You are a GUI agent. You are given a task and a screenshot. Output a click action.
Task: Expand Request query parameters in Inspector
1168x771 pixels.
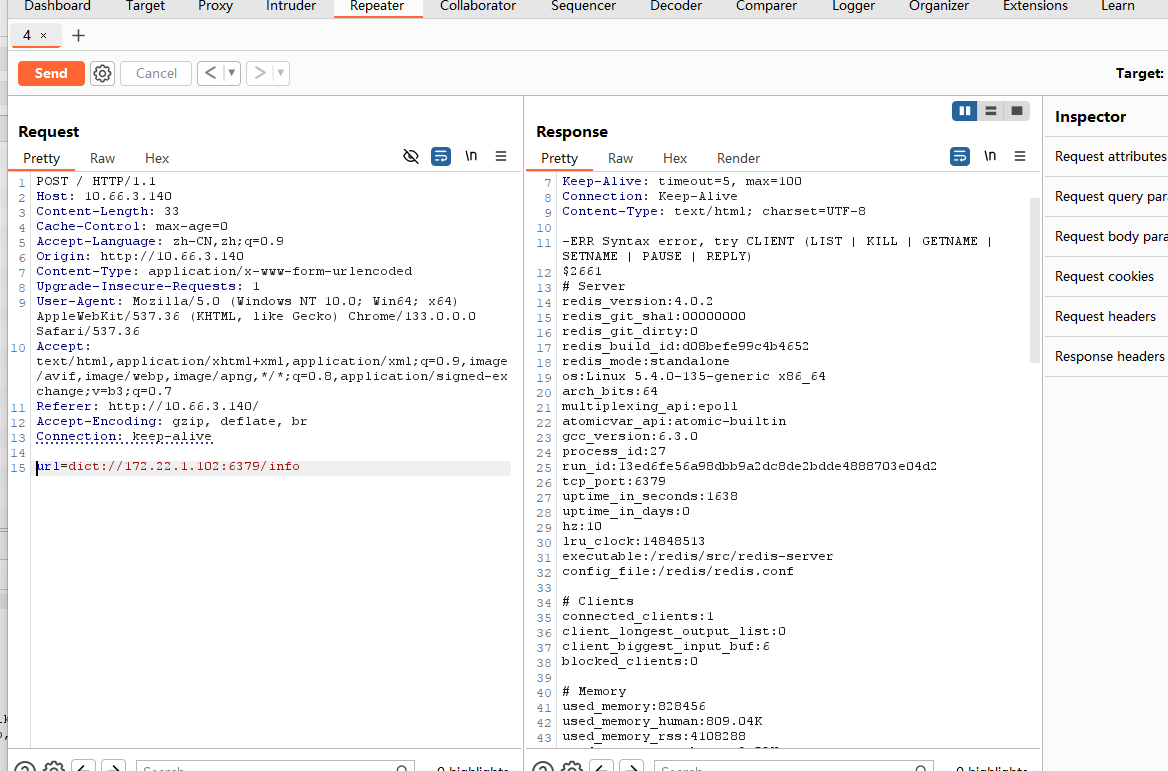[1106, 197]
